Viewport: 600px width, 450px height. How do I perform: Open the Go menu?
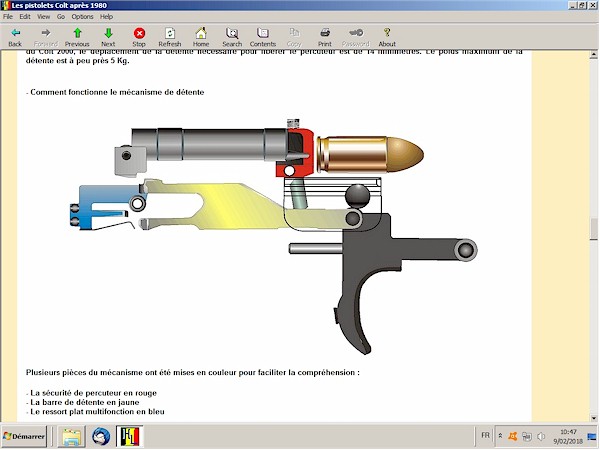point(59,17)
